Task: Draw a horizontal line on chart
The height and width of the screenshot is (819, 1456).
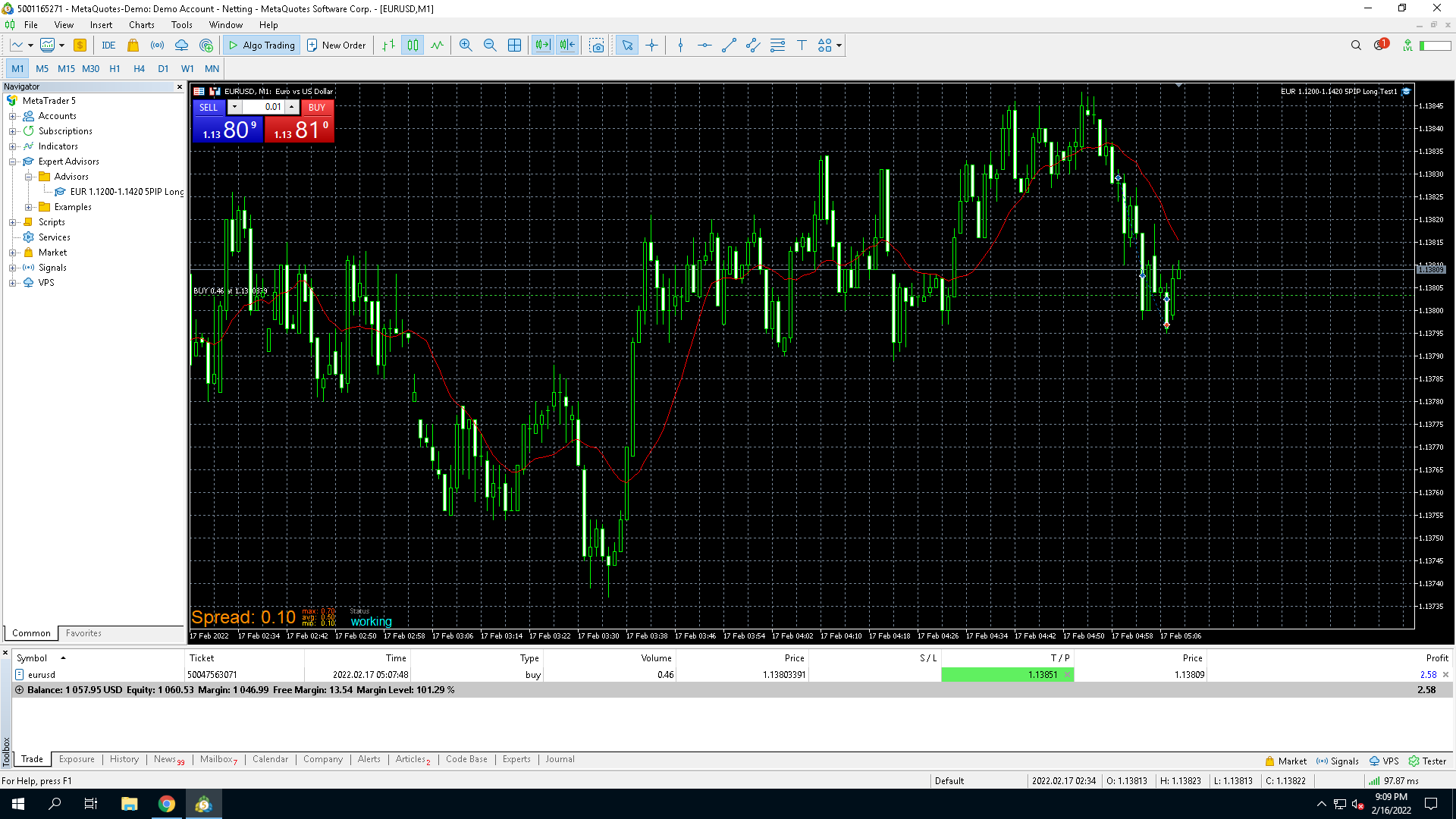Action: point(704,45)
